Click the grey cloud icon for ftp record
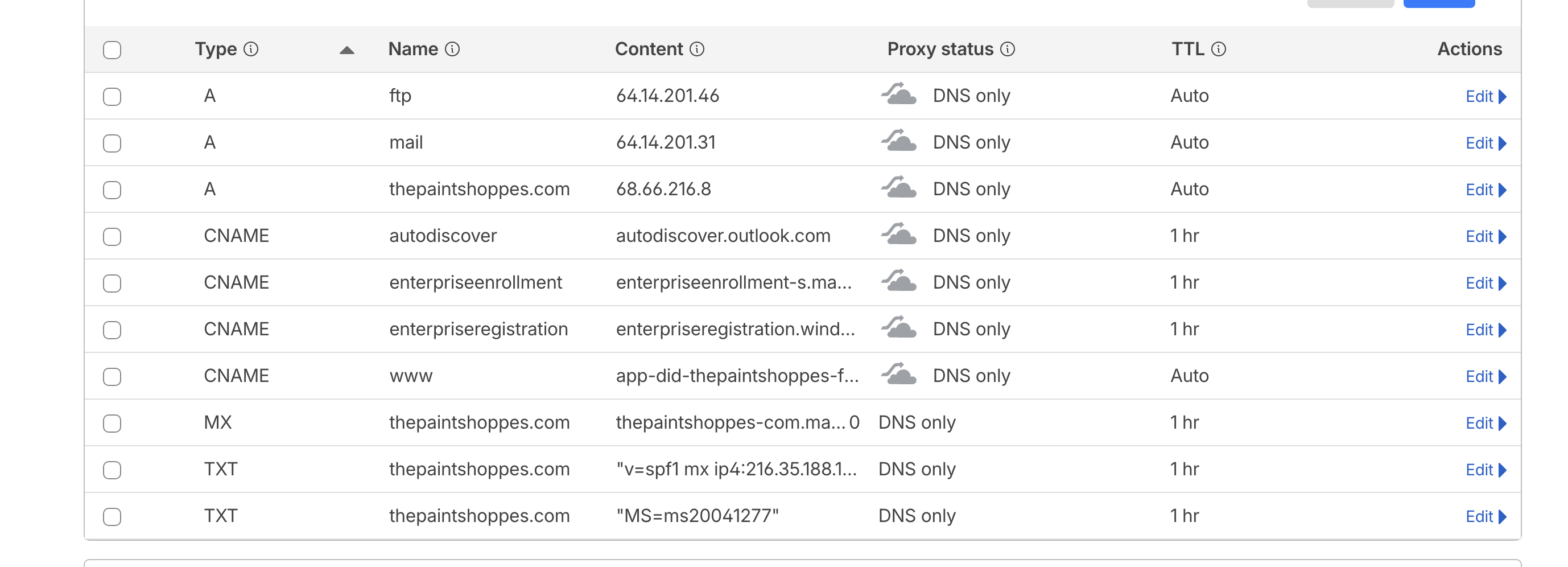The image size is (1568, 567). pyautogui.click(x=898, y=95)
